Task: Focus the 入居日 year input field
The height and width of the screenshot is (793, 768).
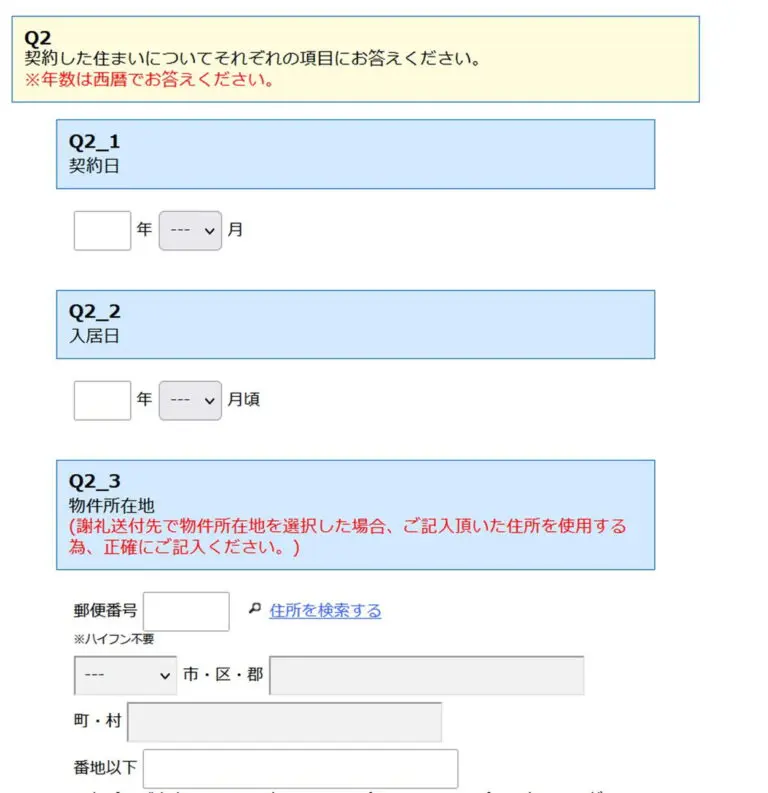Action: pos(102,400)
